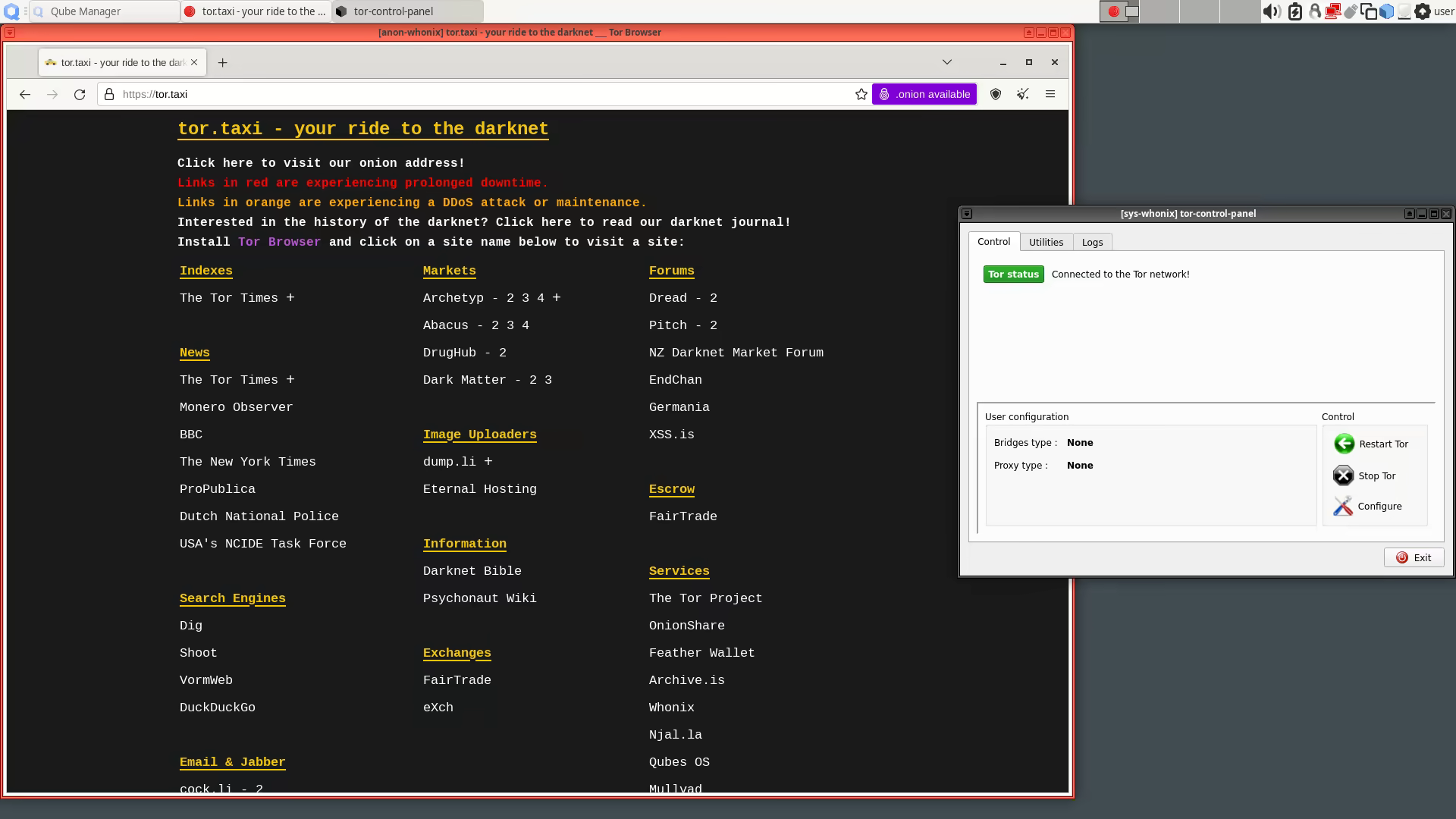
Task: Bookmark this page with the star icon
Action: (861, 94)
